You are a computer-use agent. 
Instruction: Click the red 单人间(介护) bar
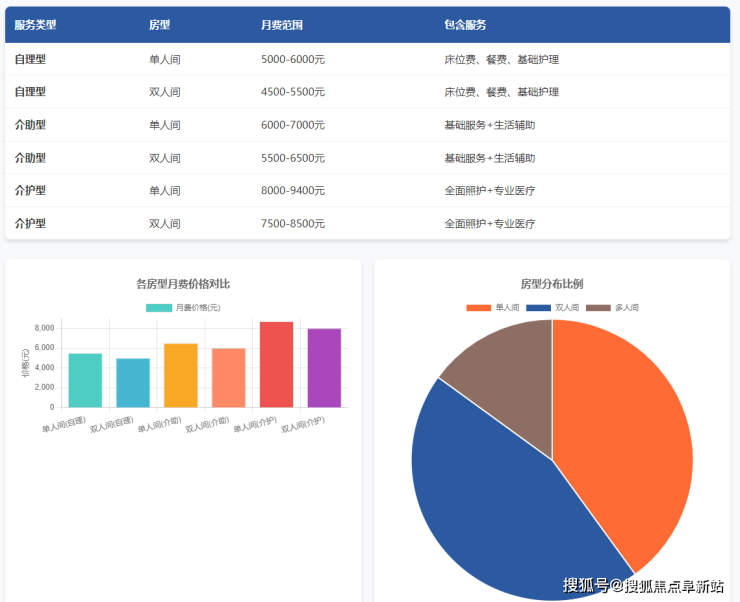(276, 365)
